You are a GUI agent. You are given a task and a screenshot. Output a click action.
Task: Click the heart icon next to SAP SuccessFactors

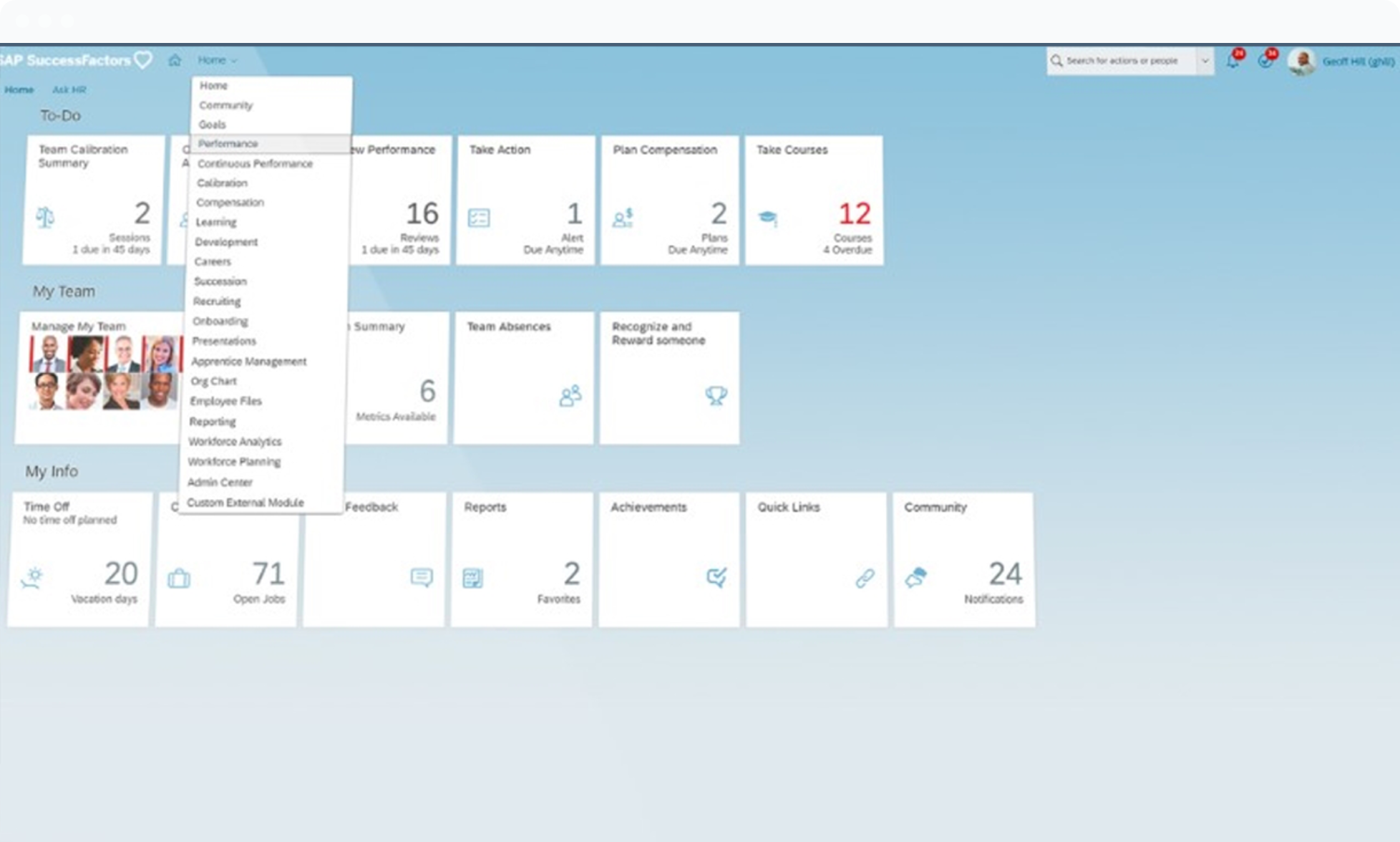[143, 59]
